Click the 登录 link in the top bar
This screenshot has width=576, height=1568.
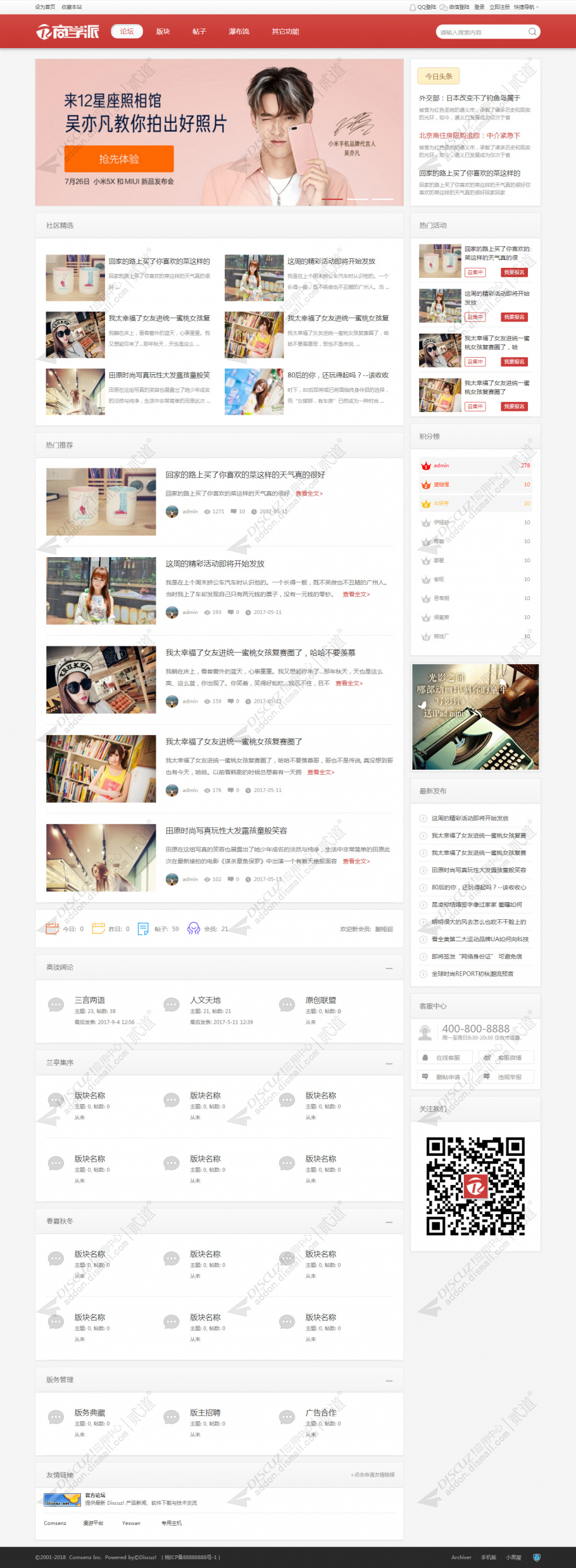tap(479, 7)
